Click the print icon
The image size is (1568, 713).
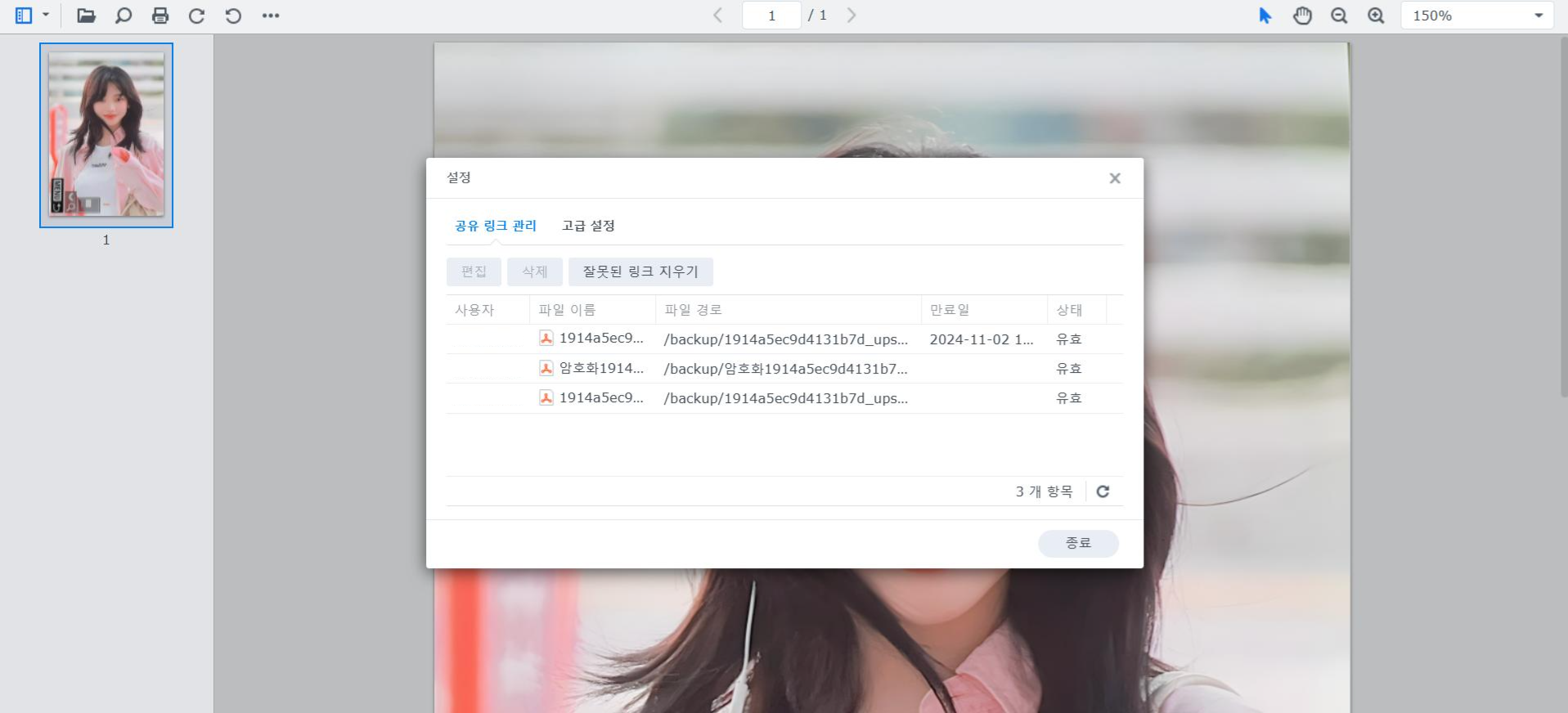(x=160, y=16)
